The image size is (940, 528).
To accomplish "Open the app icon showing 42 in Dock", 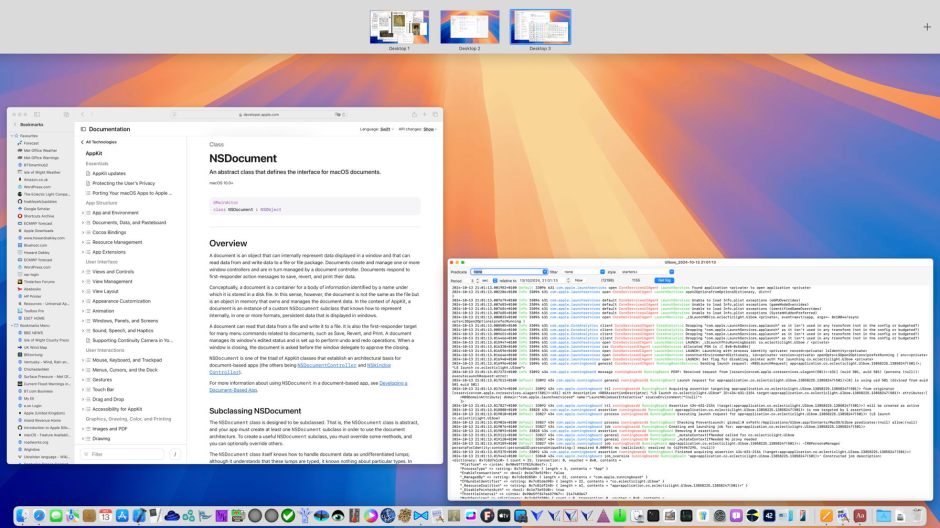I will pos(769,515).
